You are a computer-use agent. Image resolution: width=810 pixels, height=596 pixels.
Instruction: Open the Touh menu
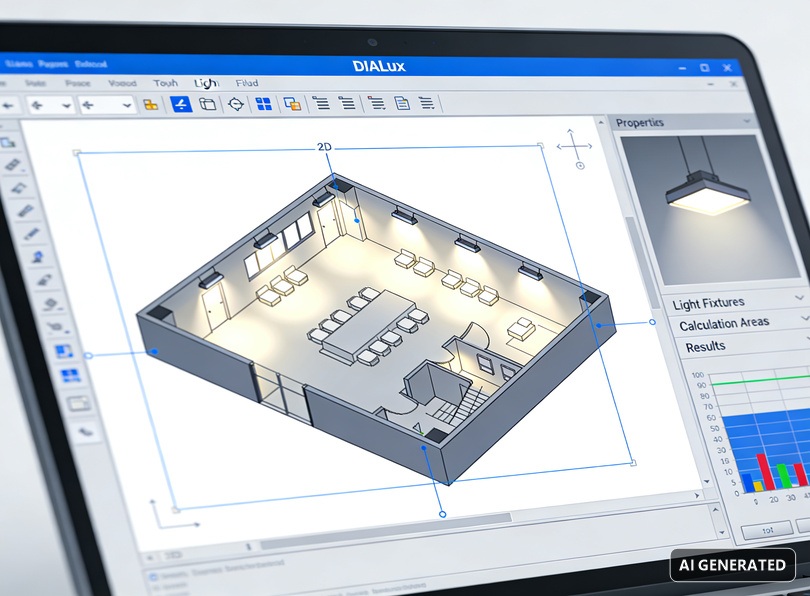(x=165, y=83)
